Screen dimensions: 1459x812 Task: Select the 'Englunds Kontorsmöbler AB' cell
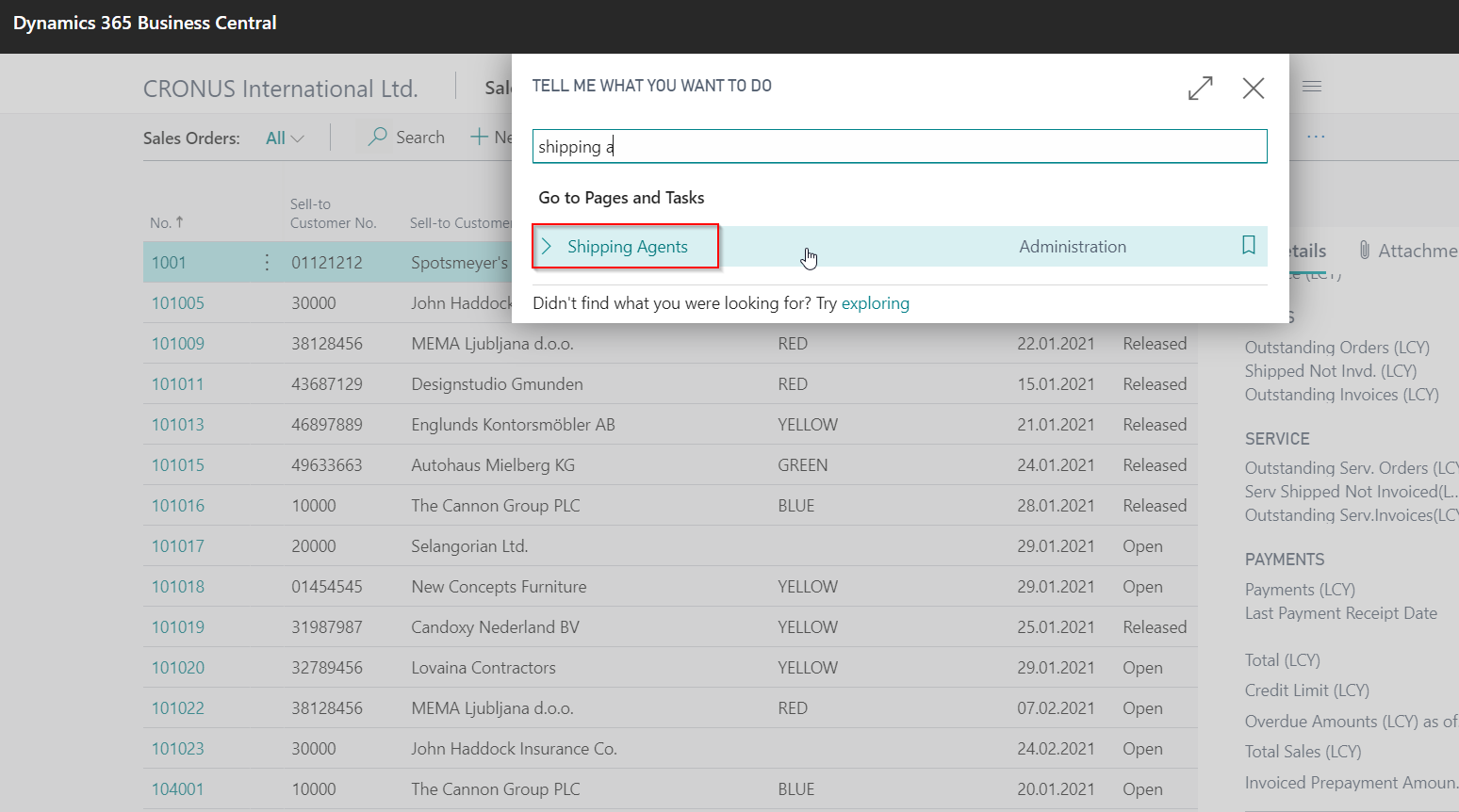513,425
